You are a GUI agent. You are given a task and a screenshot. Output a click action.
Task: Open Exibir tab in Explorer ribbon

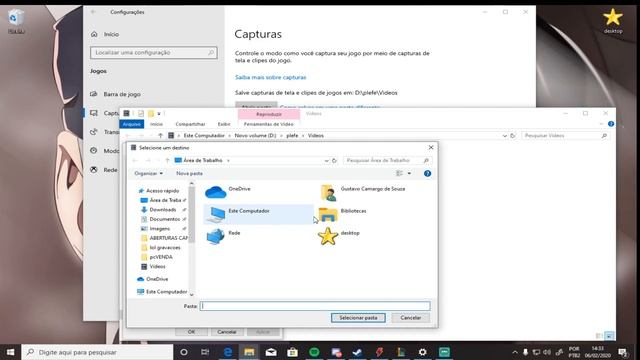tap(224, 124)
